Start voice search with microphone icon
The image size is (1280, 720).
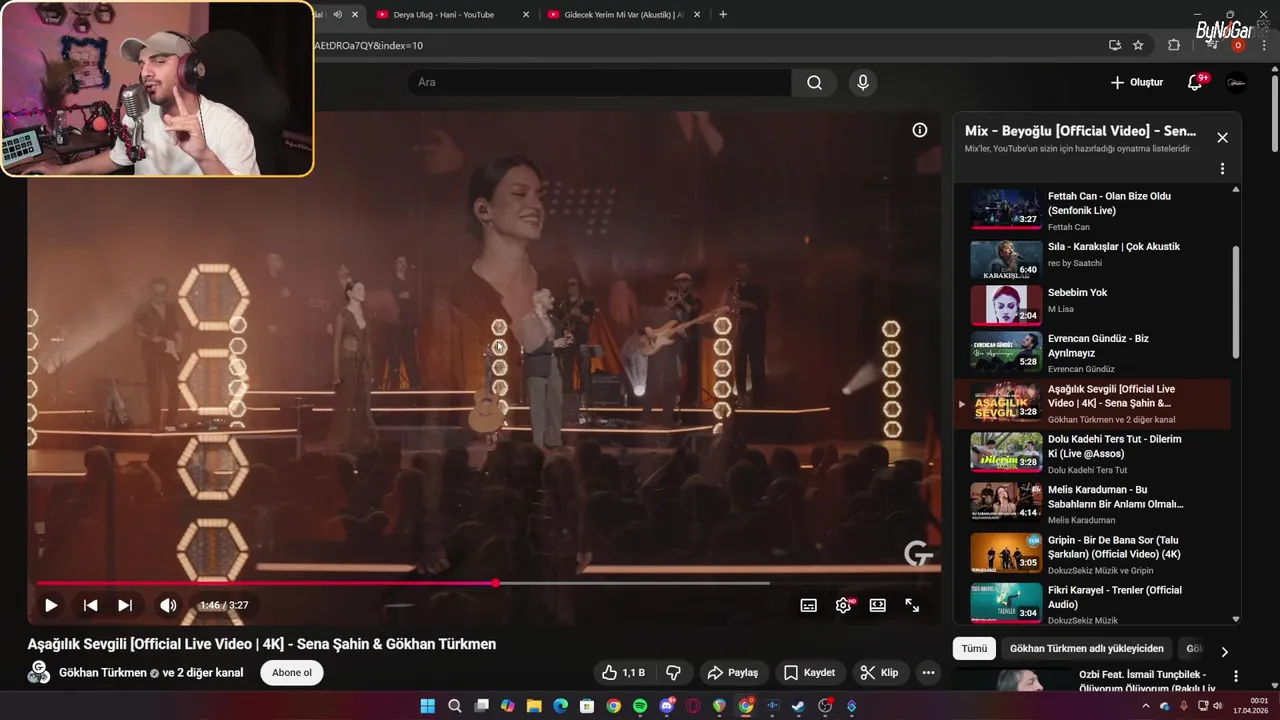[863, 82]
